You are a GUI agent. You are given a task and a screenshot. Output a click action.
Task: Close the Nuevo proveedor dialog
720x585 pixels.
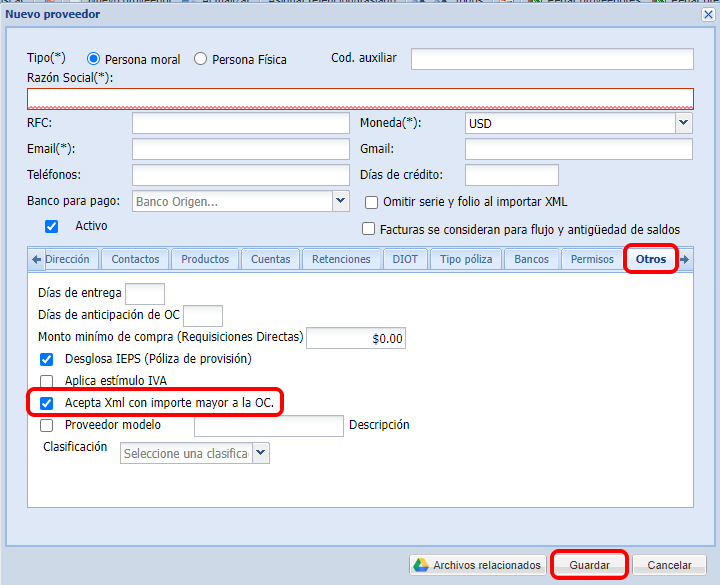point(708,14)
